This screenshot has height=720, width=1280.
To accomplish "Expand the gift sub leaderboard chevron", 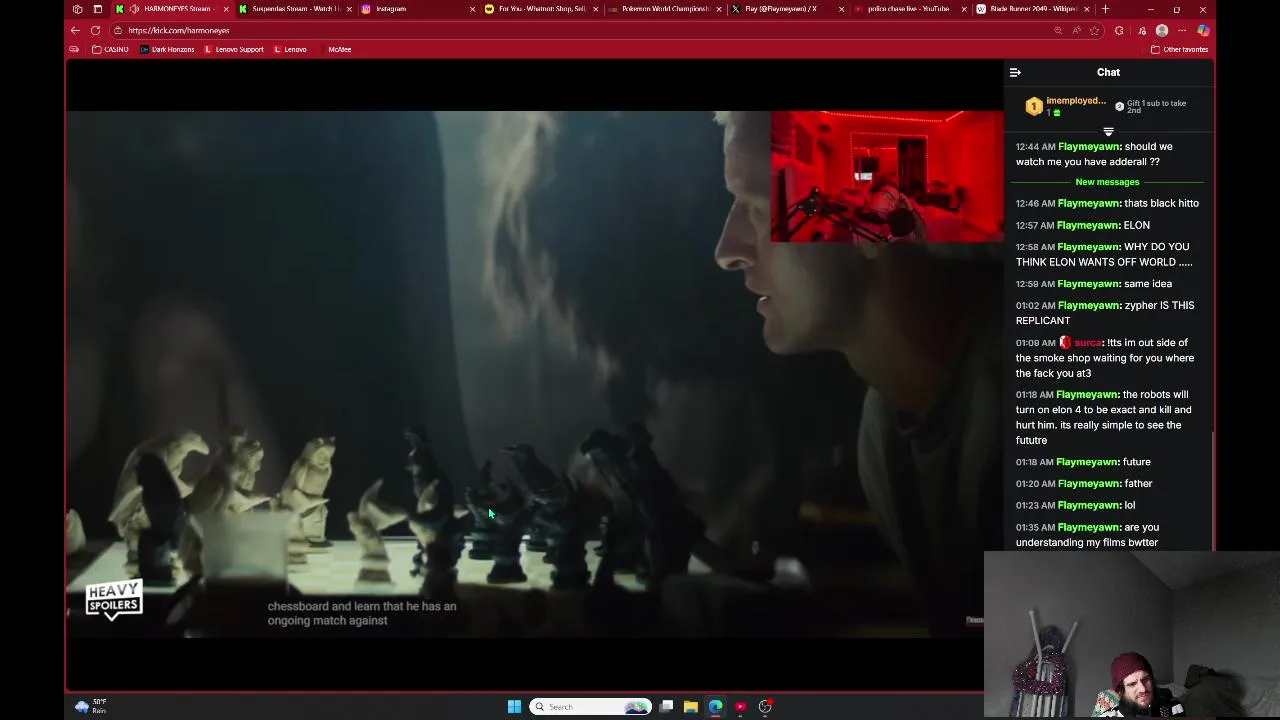I will click(1108, 132).
